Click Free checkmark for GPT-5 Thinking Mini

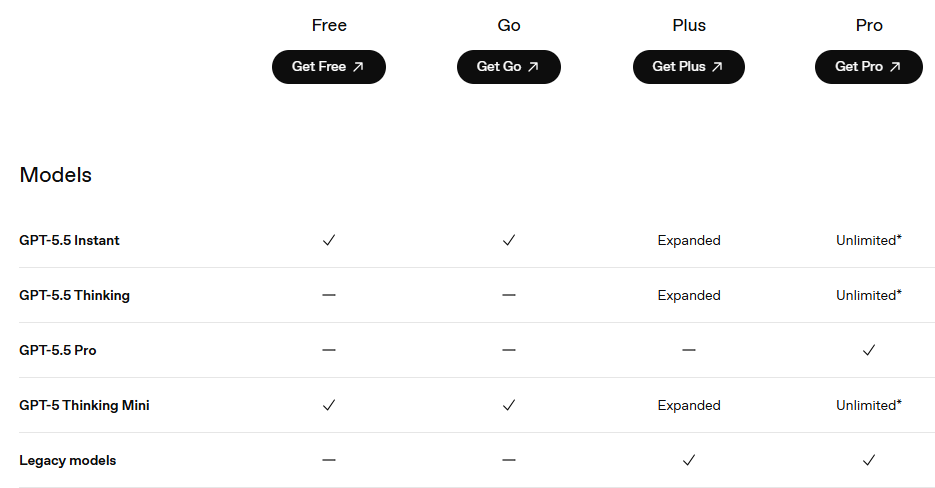(x=329, y=405)
